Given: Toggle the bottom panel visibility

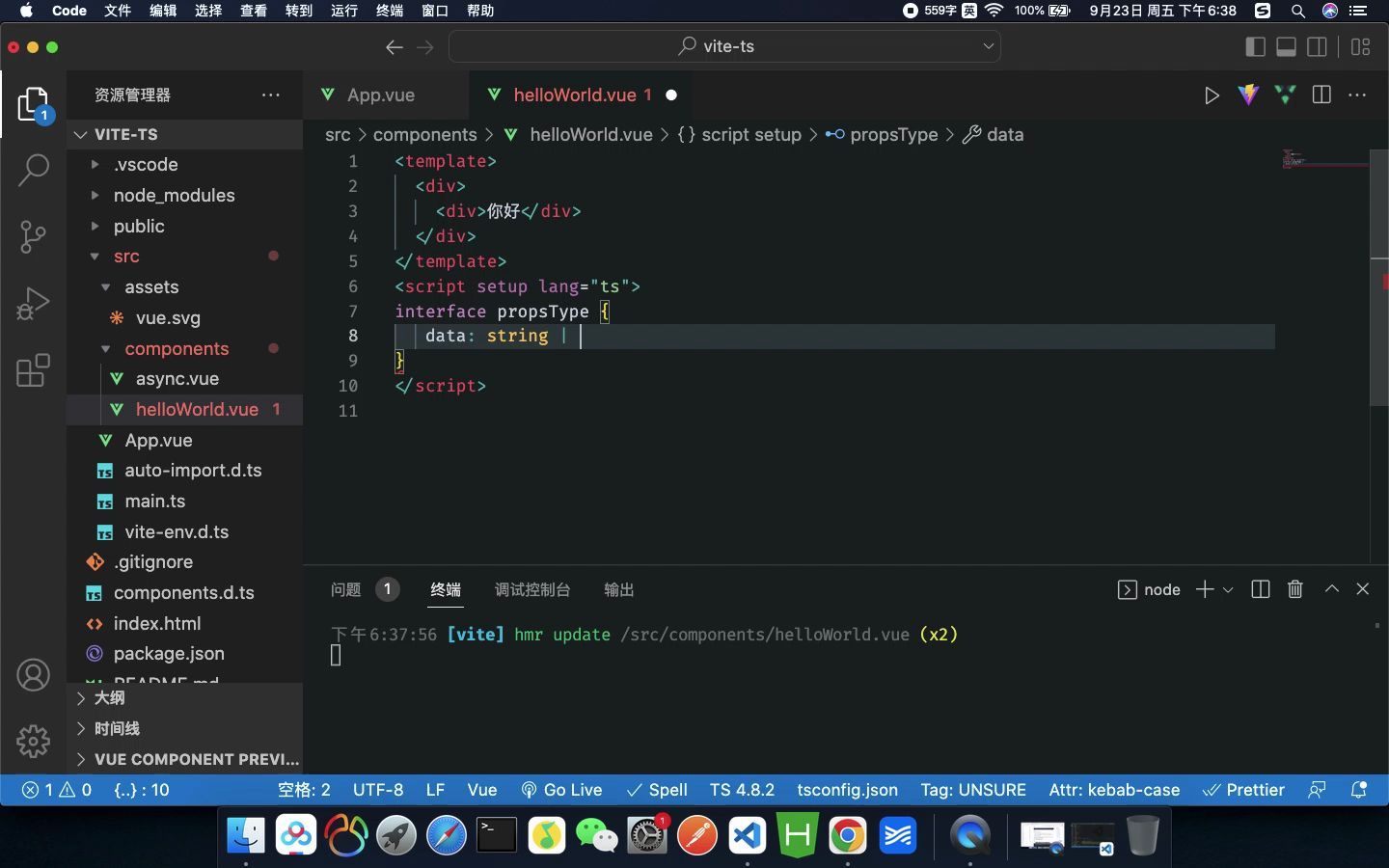Looking at the screenshot, I should click(x=1287, y=46).
